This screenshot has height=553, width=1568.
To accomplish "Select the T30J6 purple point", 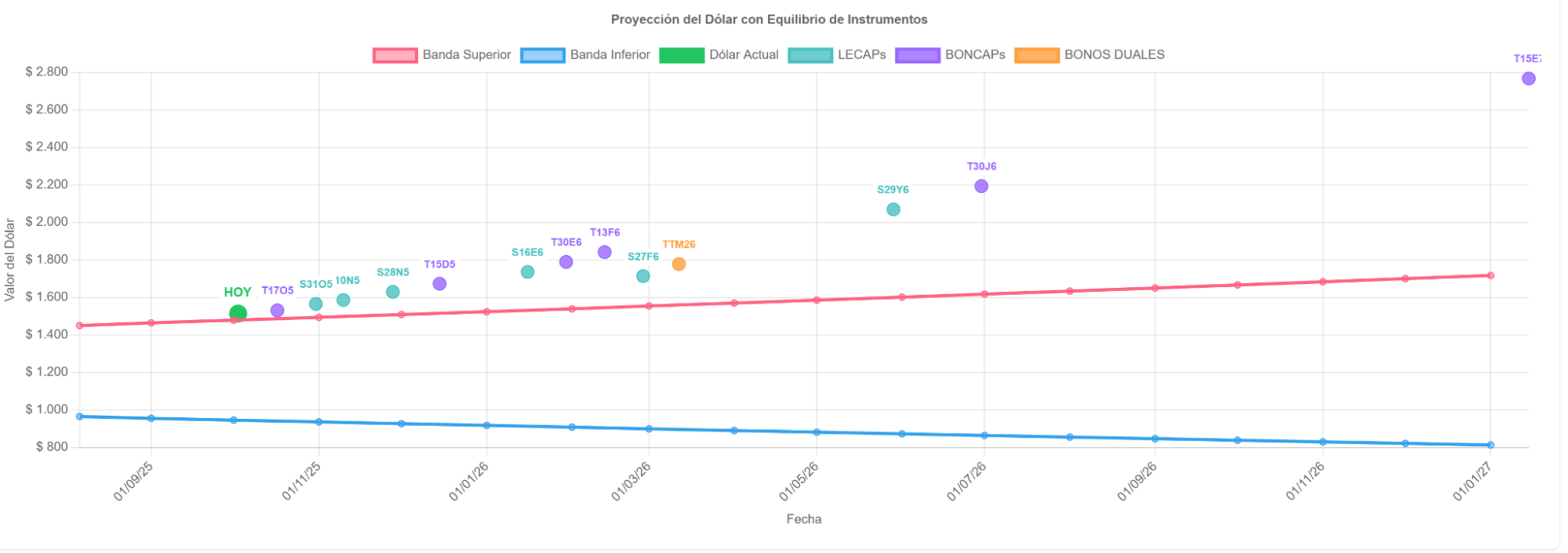I will [x=981, y=186].
